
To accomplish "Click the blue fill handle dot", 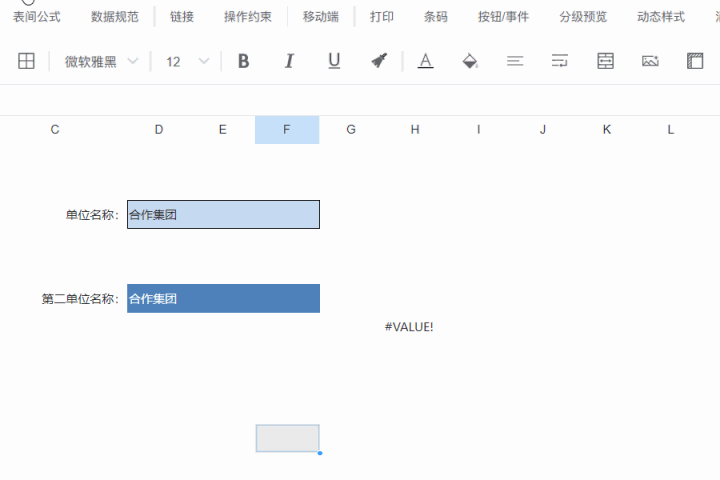I will [320, 453].
